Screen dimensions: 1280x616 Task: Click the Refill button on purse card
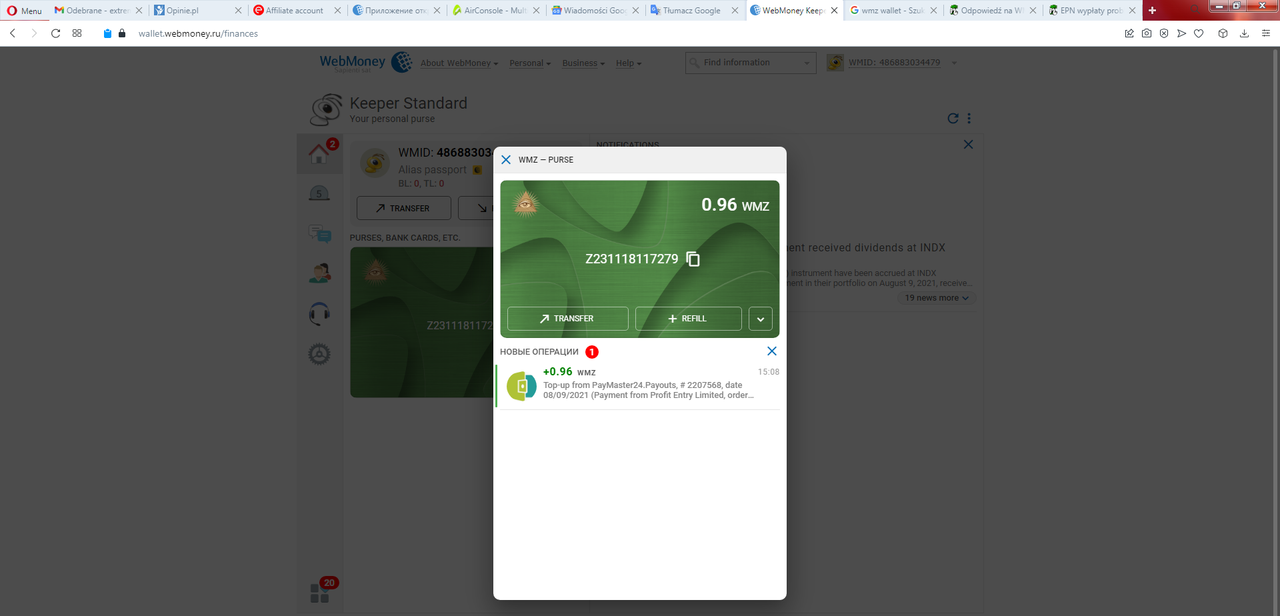(x=688, y=318)
